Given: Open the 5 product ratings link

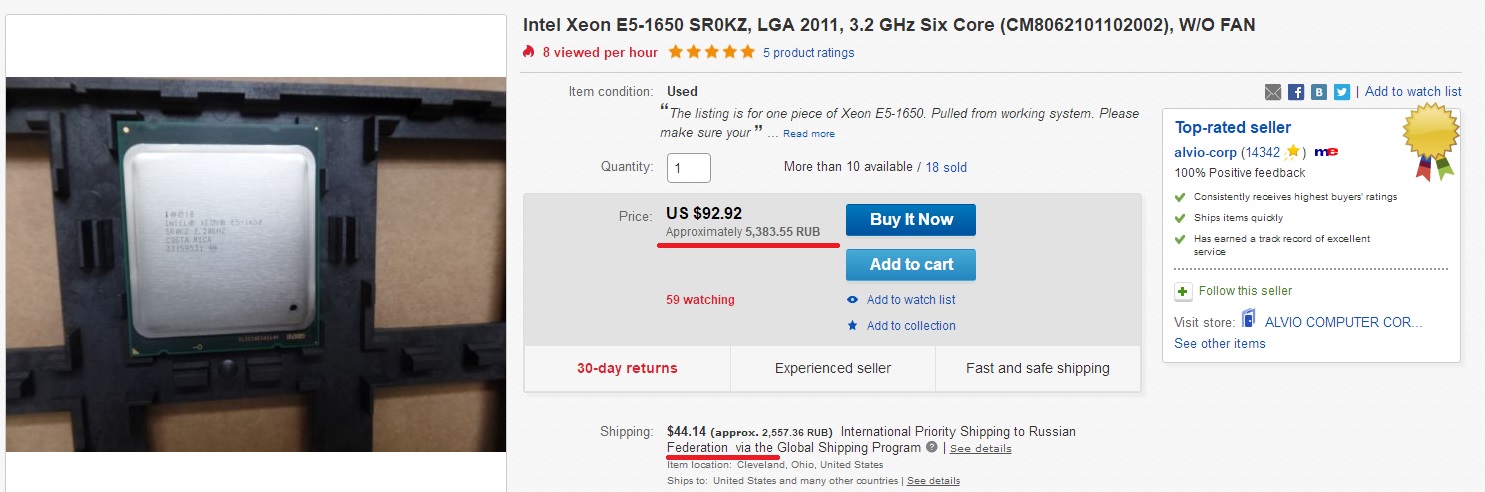Looking at the screenshot, I should click(808, 53).
